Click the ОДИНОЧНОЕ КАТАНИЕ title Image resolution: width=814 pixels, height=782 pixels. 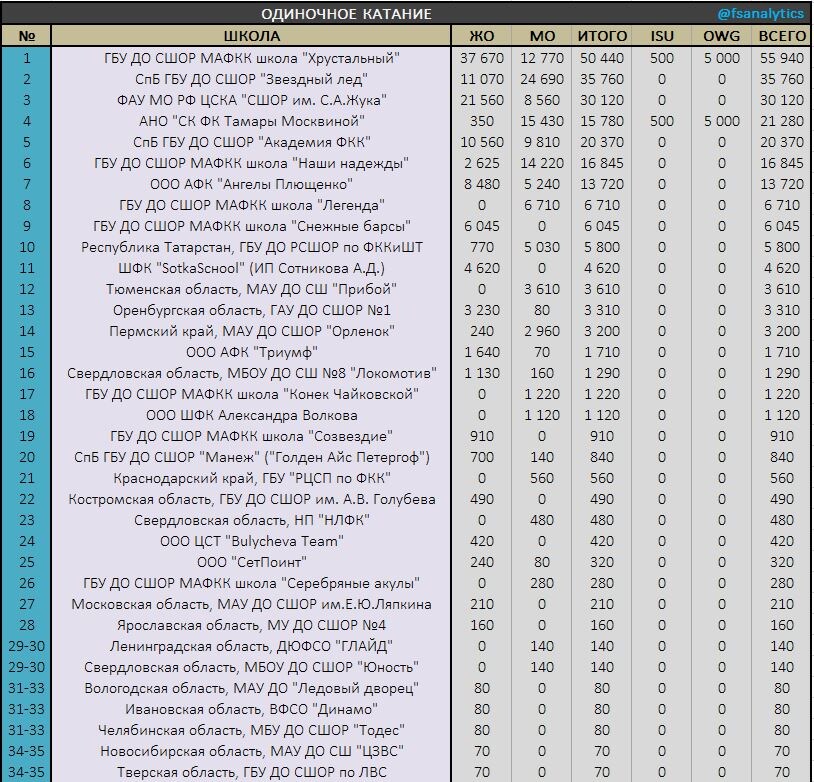346,14
